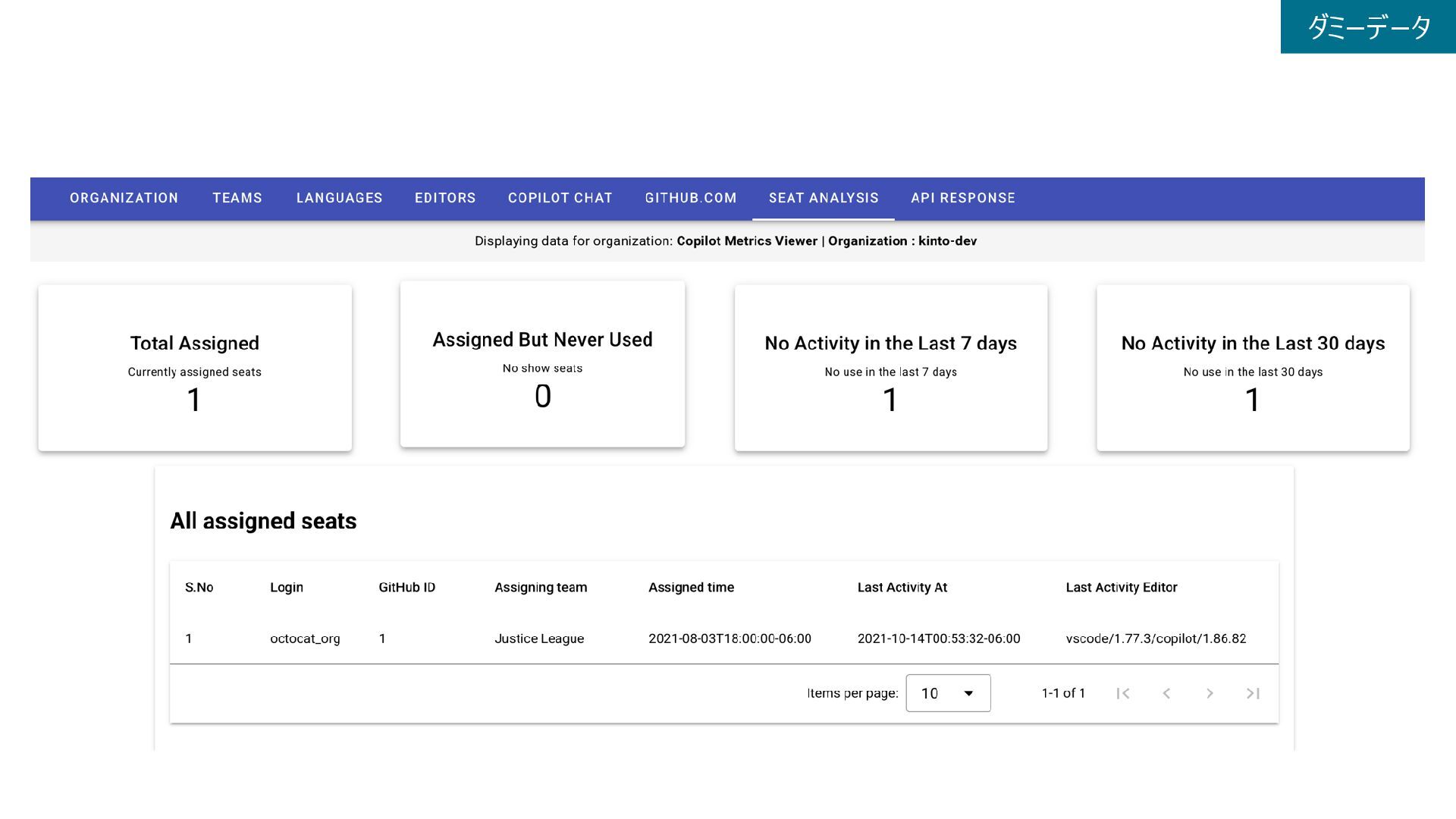Switch to the Organization tab
The height and width of the screenshot is (819, 1456).
coord(124,198)
